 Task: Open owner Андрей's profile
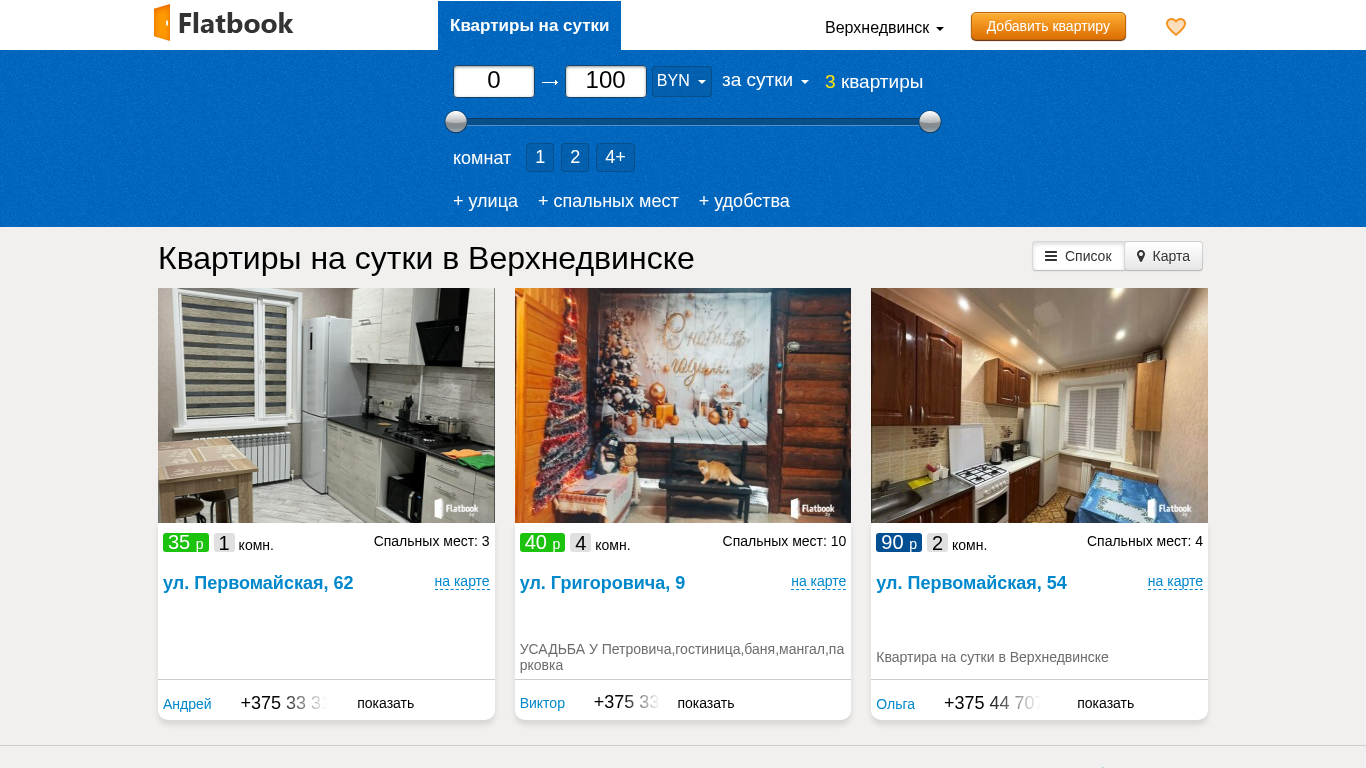[187, 704]
